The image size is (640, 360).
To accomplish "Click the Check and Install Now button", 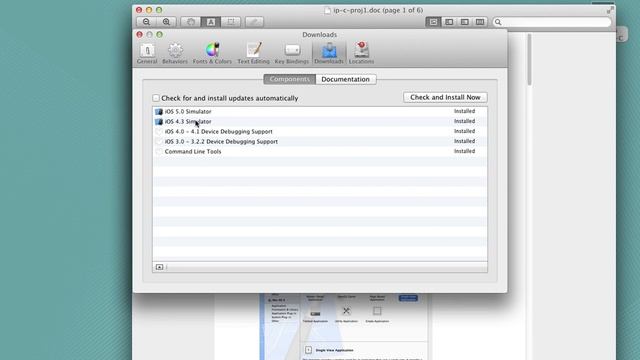I will (445, 97).
